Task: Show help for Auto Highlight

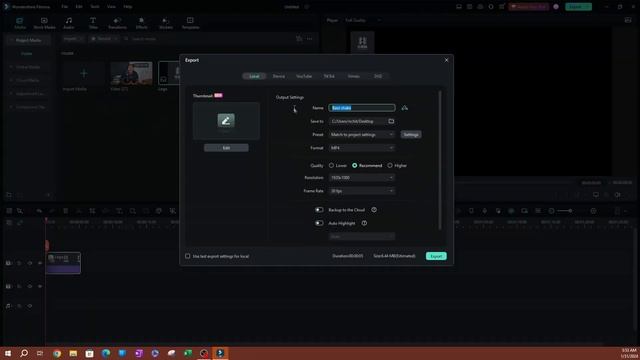Action: point(364,223)
